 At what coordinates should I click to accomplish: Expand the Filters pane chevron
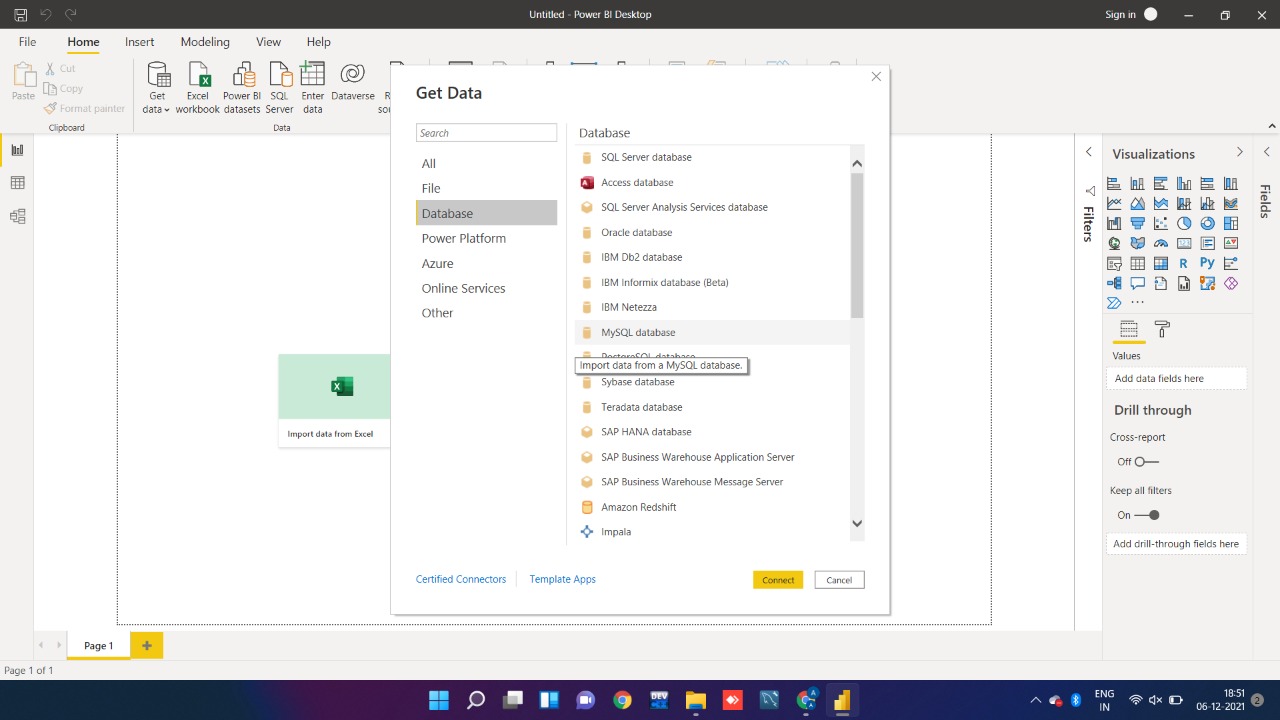click(x=1089, y=152)
